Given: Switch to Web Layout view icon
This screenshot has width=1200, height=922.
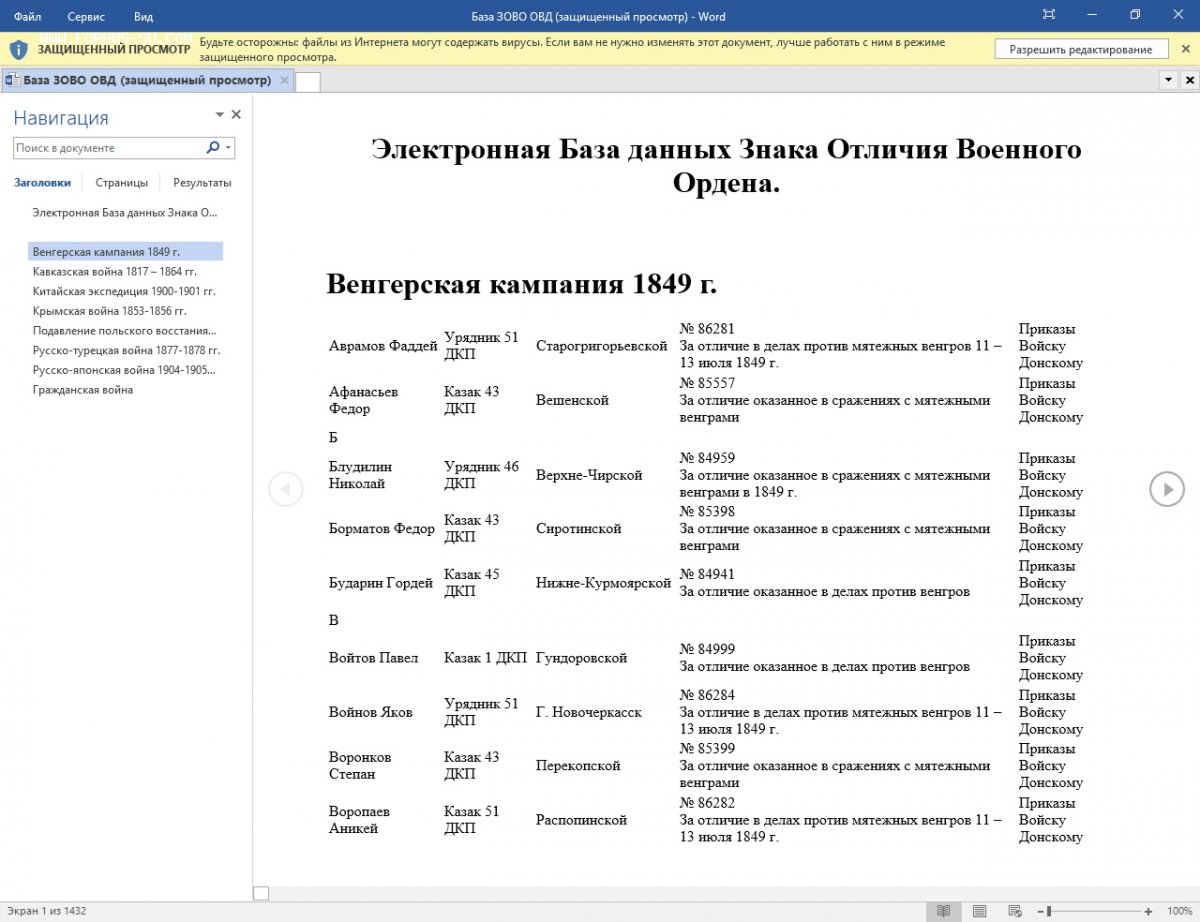Looking at the screenshot, I should point(1015,911).
